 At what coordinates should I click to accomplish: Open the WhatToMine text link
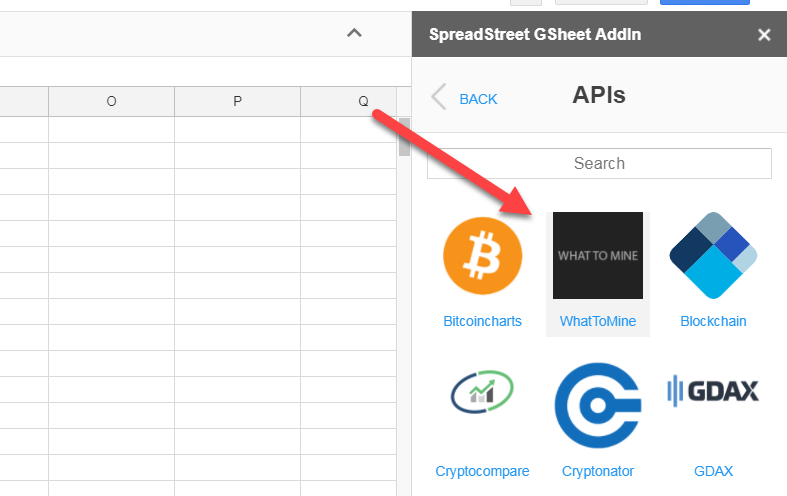pyautogui.click(x=598, y=321)
